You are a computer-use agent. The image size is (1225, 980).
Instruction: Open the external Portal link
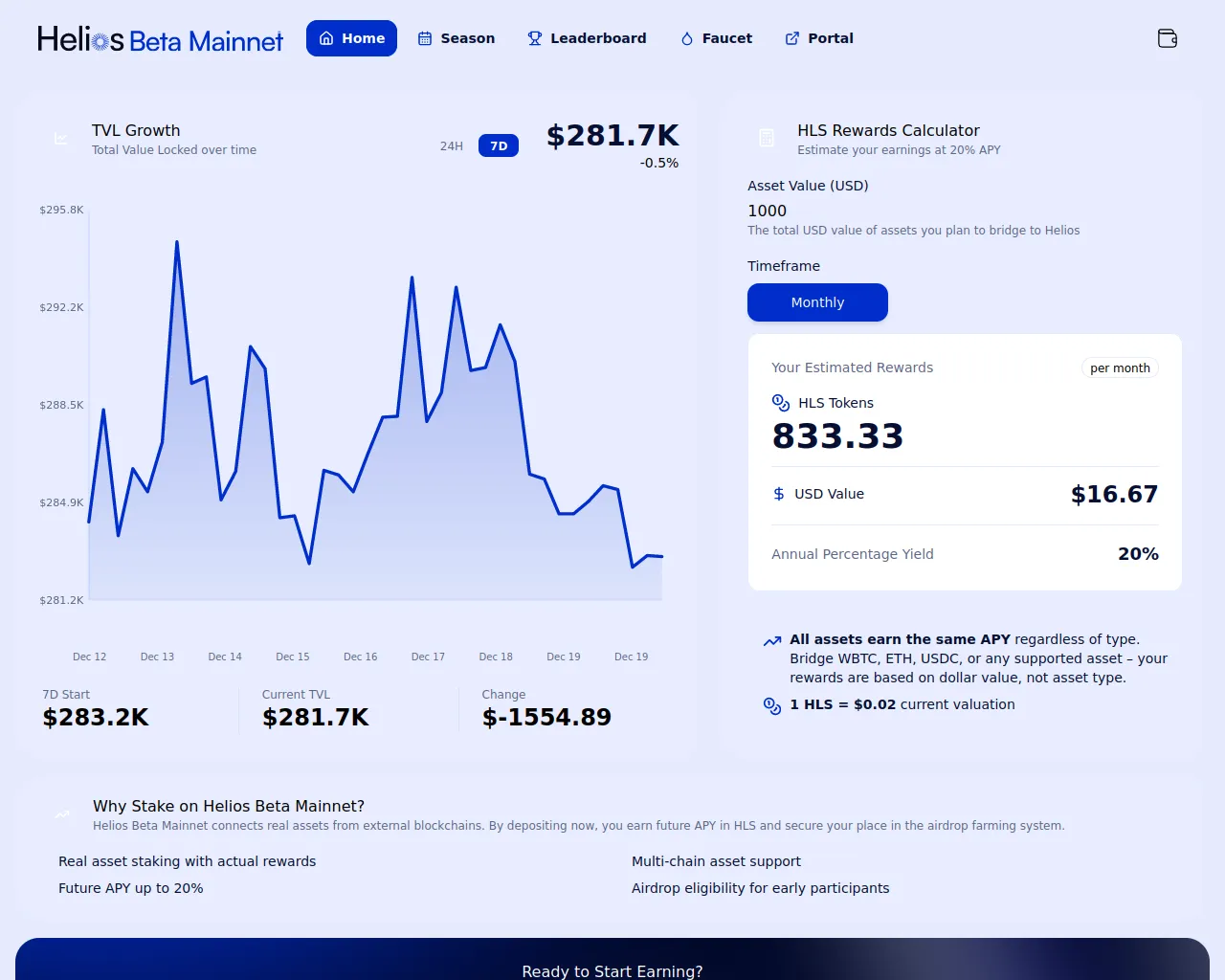coord(819,38)
